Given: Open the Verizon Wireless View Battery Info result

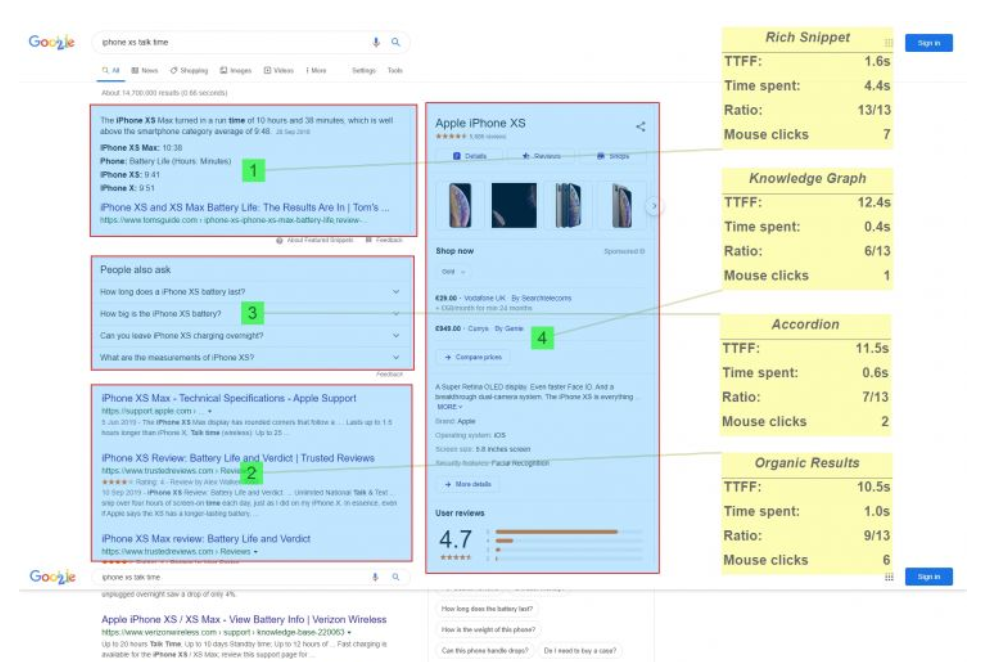Looking at the screenshot, I should pyautogui.click(x=244, y=620).
